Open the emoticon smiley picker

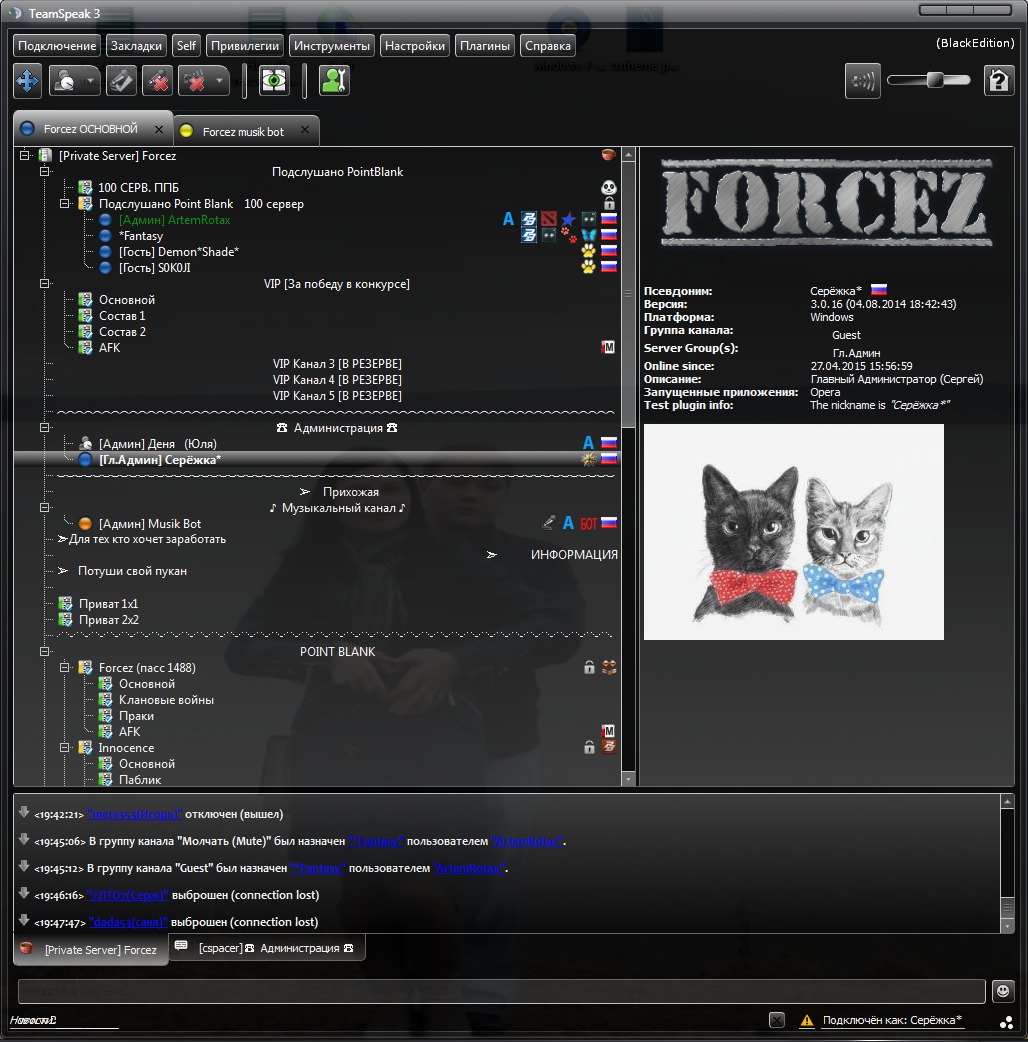coord(1002,990)
